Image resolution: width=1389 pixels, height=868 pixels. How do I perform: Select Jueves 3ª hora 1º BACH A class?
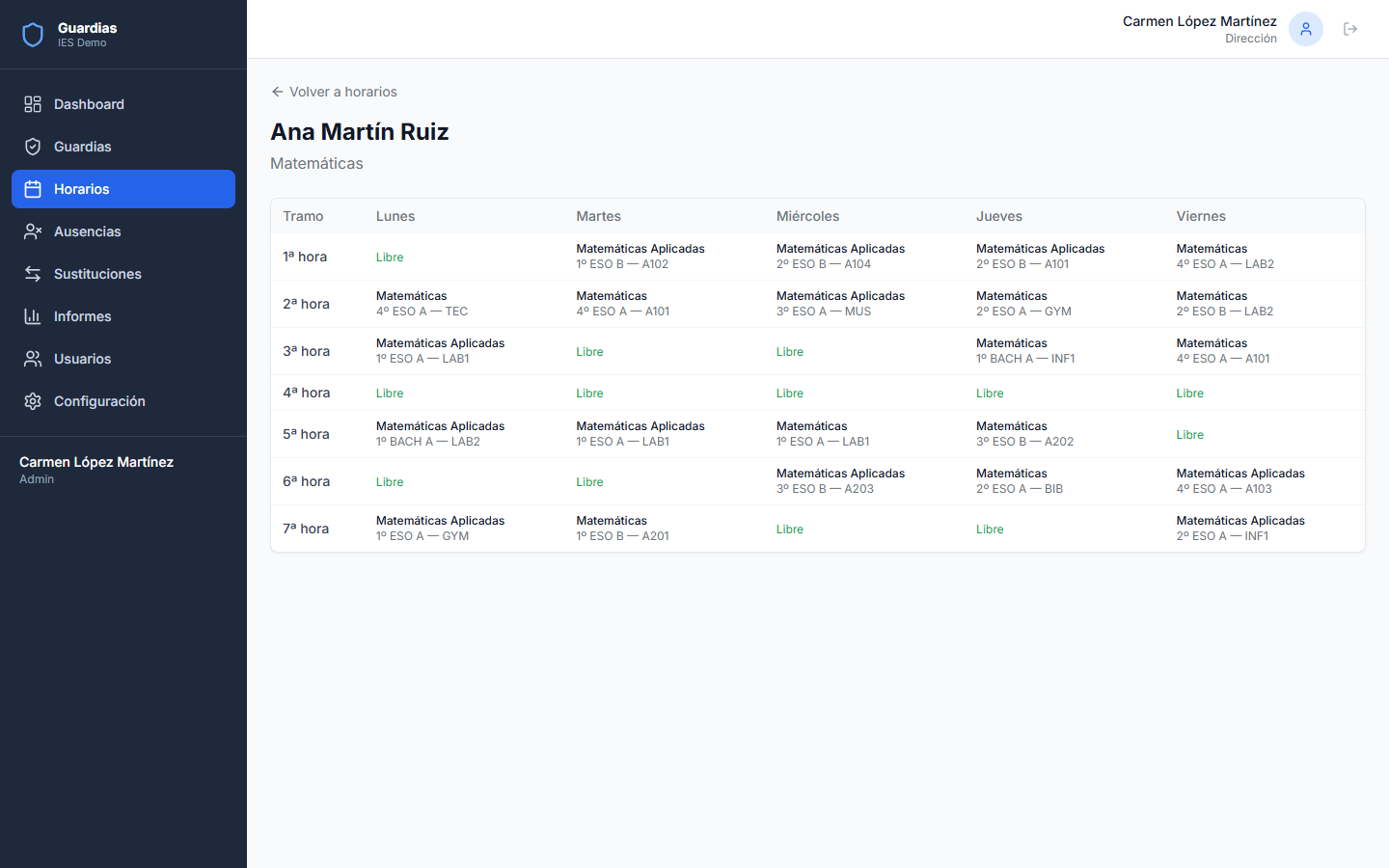tap(1024, 351)
